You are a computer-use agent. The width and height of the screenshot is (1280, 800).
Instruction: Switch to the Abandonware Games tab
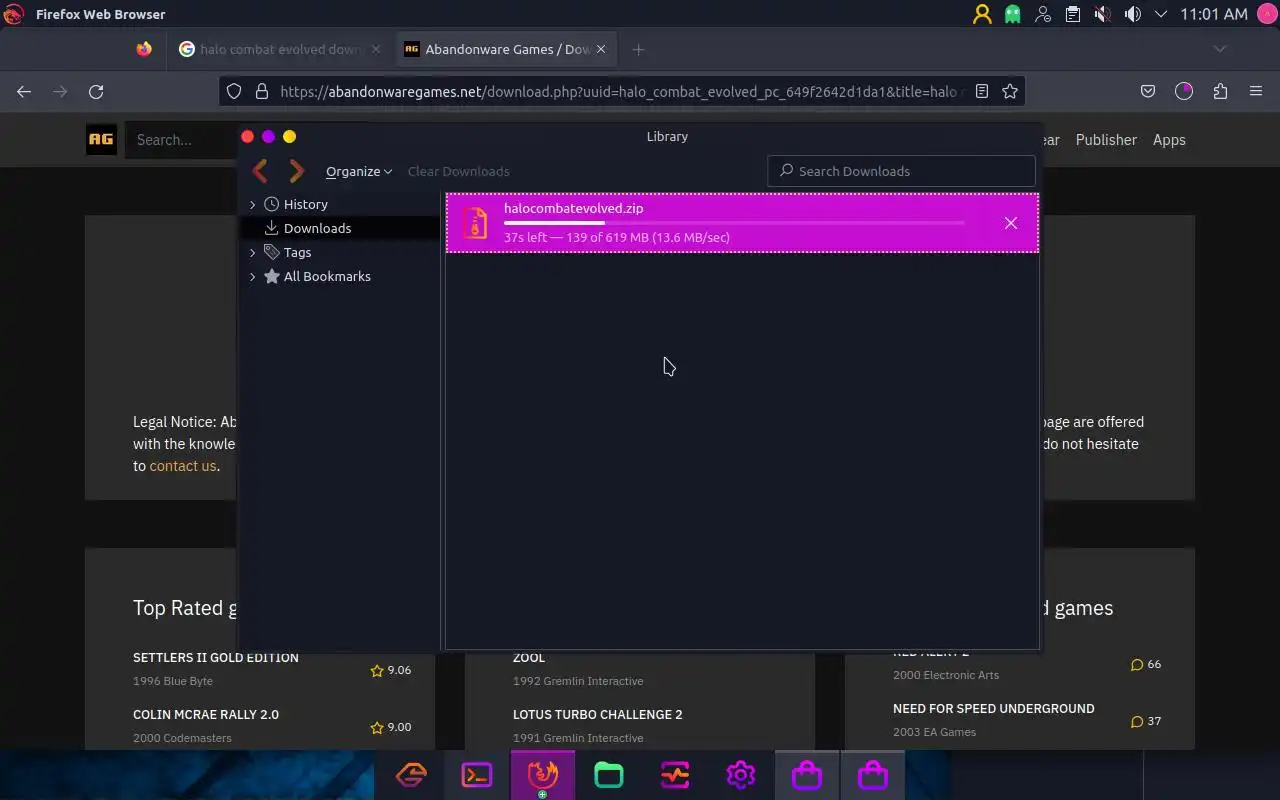(x=504, y=49)
